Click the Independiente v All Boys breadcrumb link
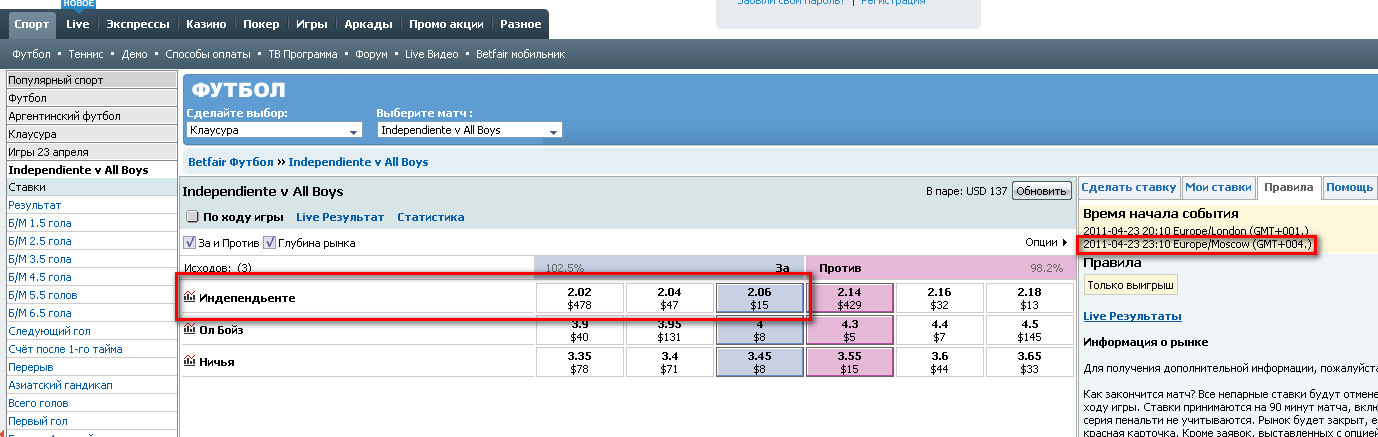 click(358, 162)
